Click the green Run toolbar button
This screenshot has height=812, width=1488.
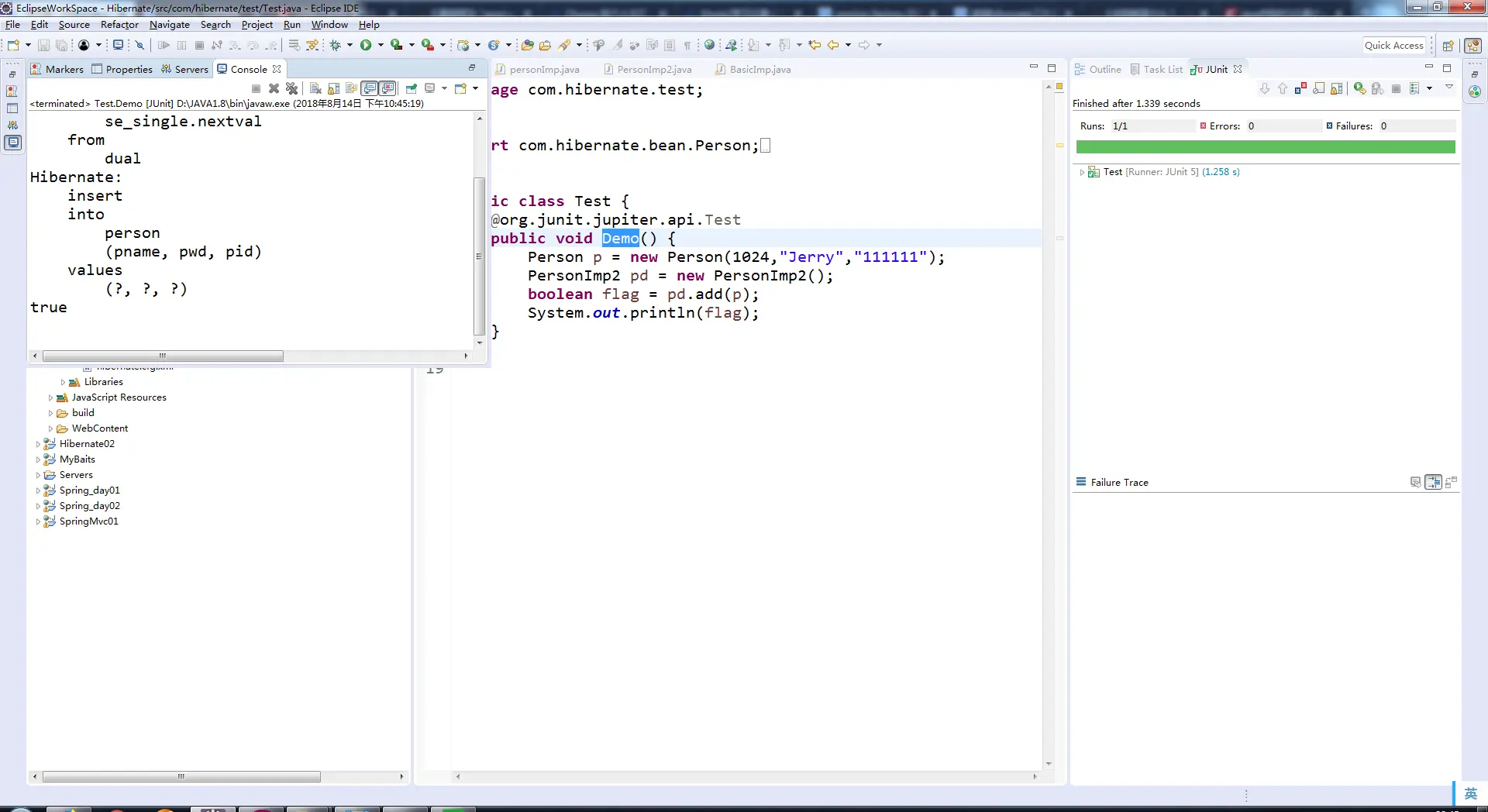[x=366, y=45]
